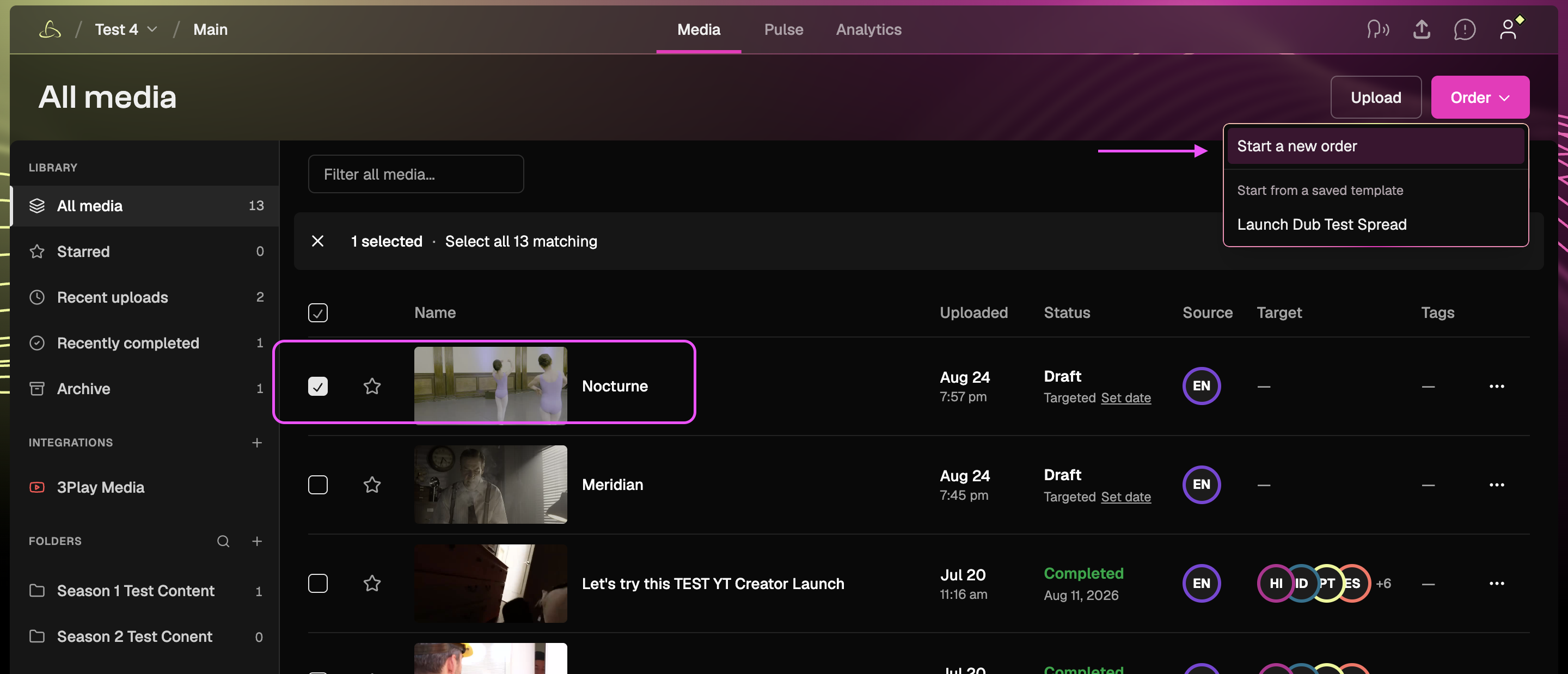Sort by the Uploaded column header
The image size is (1568, 674).
click(973, 313)
